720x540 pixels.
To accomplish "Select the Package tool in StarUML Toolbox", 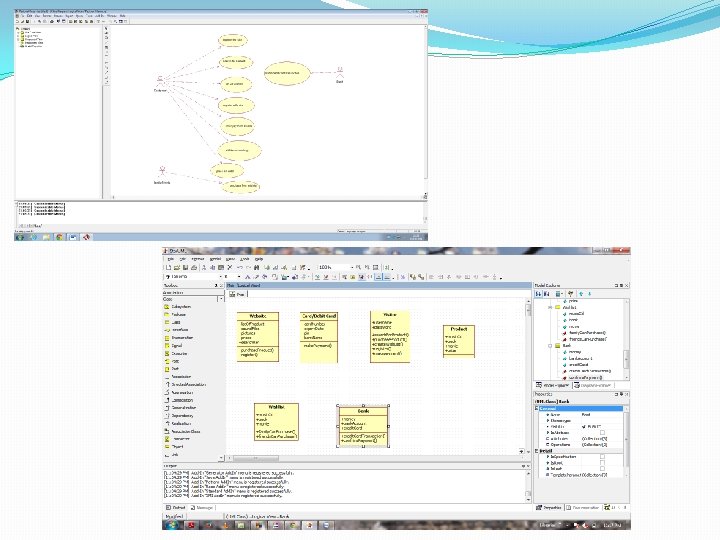I will click(x=175, y=315).
